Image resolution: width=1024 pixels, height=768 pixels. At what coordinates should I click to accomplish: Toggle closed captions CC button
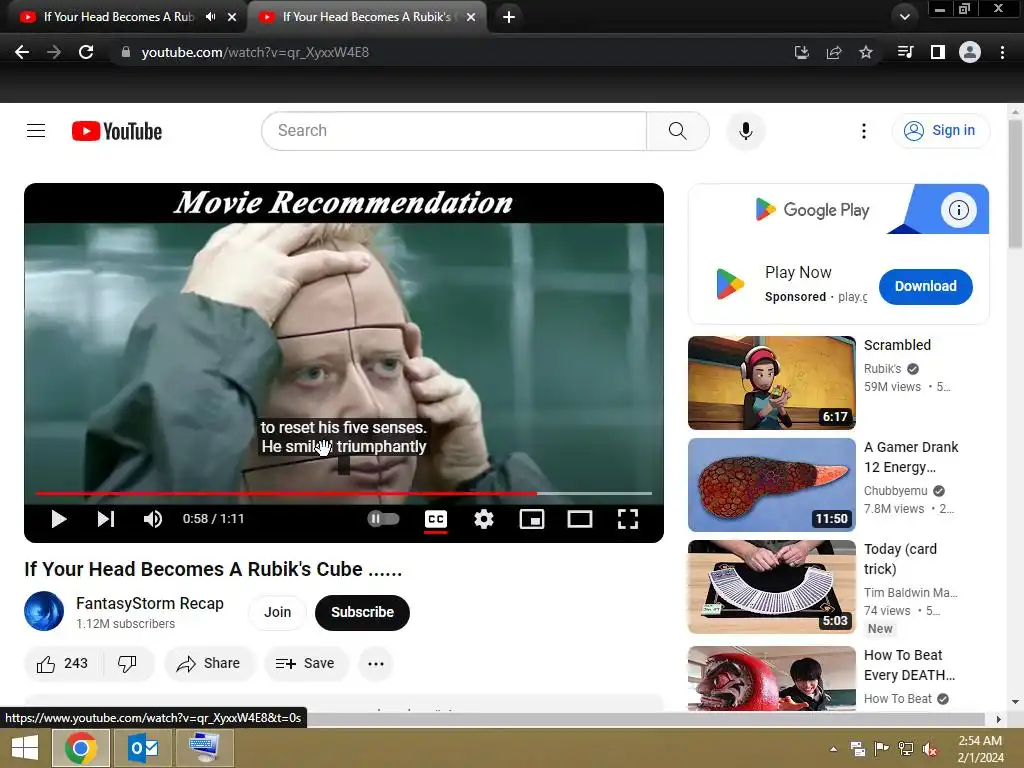436,519
